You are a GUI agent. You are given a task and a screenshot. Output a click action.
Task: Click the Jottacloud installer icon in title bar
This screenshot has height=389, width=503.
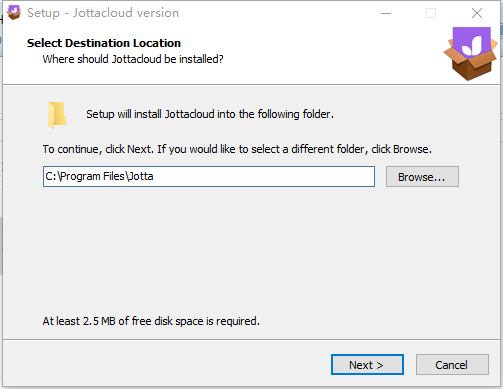coord(14,13)
